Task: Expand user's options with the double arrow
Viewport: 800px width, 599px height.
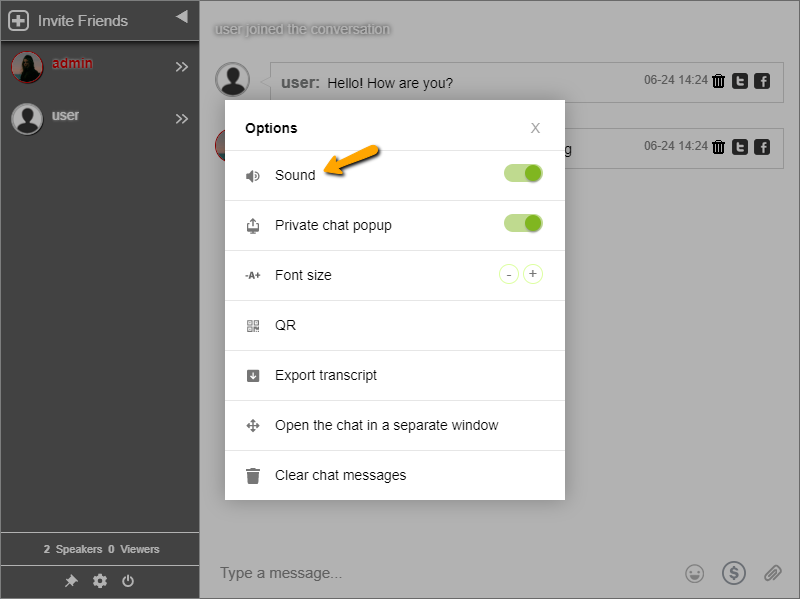Action: click(x=183, y=118)
